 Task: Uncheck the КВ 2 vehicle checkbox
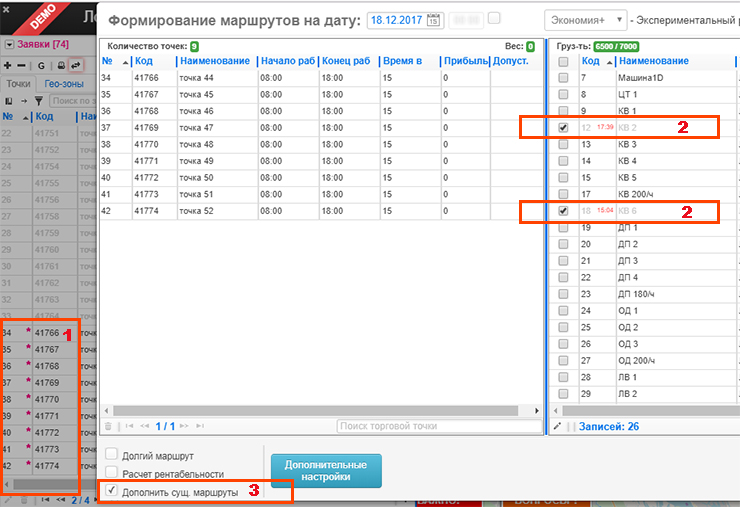click(563, 127)
